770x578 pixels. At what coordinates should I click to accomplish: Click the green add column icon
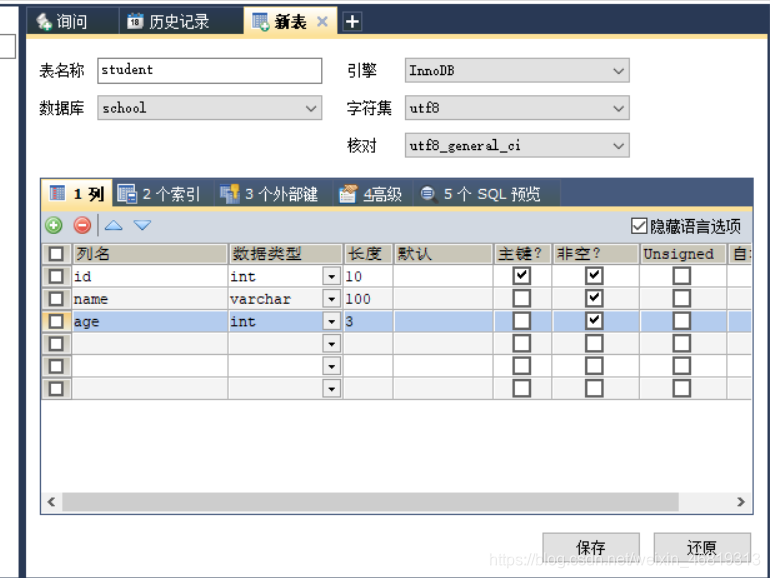pyautogui.click(x=54, y=225)
